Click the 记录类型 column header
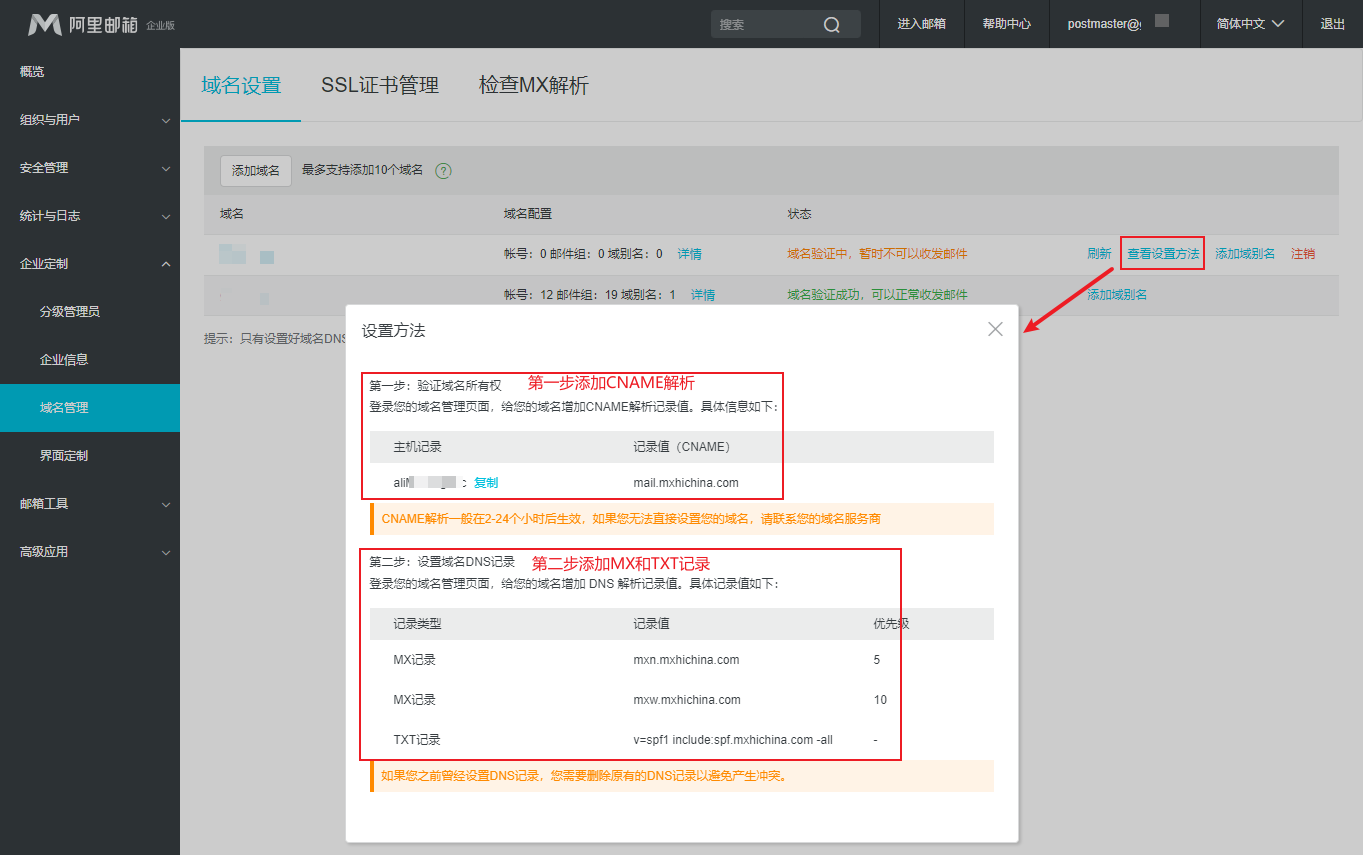 [x=417, y=624]
